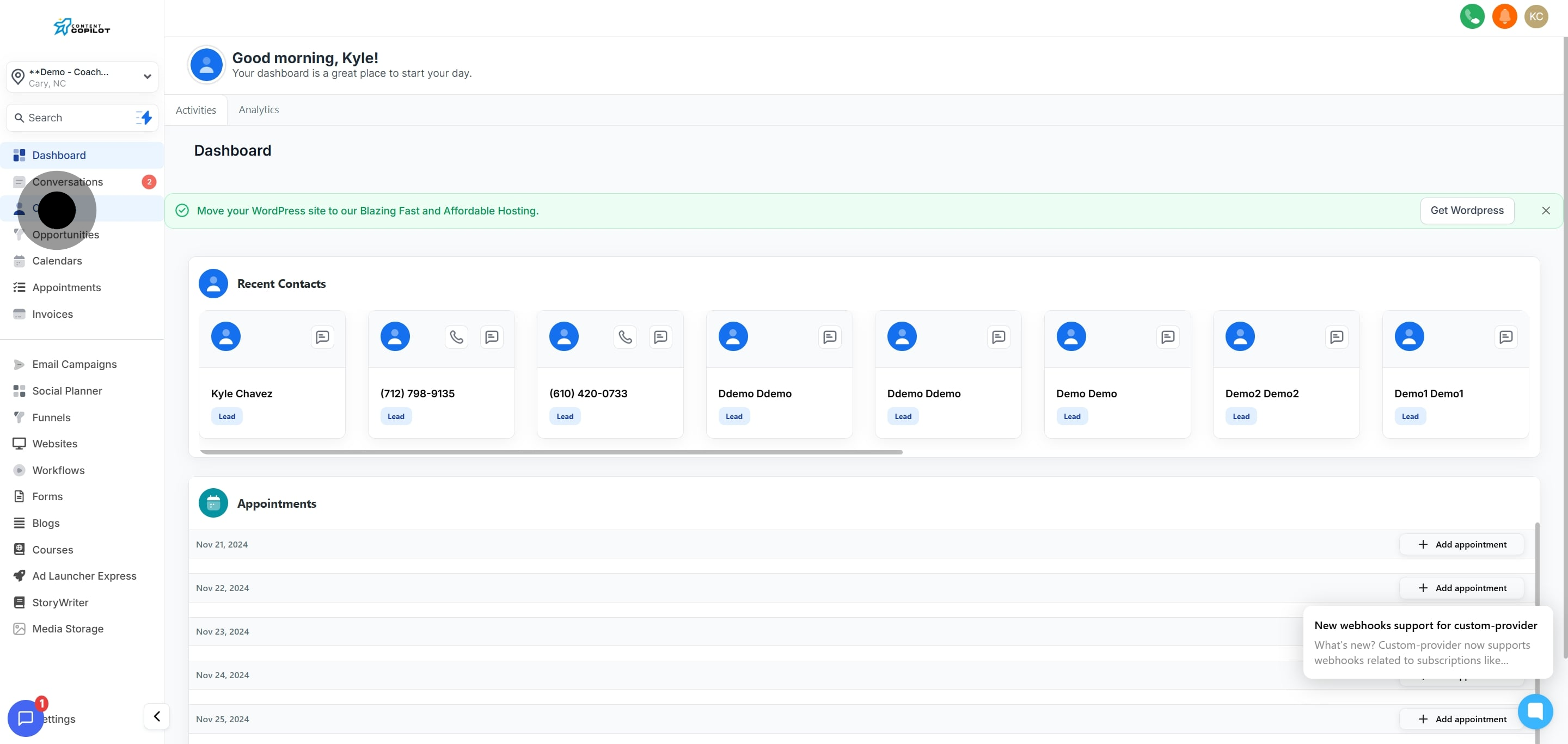1568x744 pixels.
Task: Click into the sidebar Search field
Action: coord(73,118)
